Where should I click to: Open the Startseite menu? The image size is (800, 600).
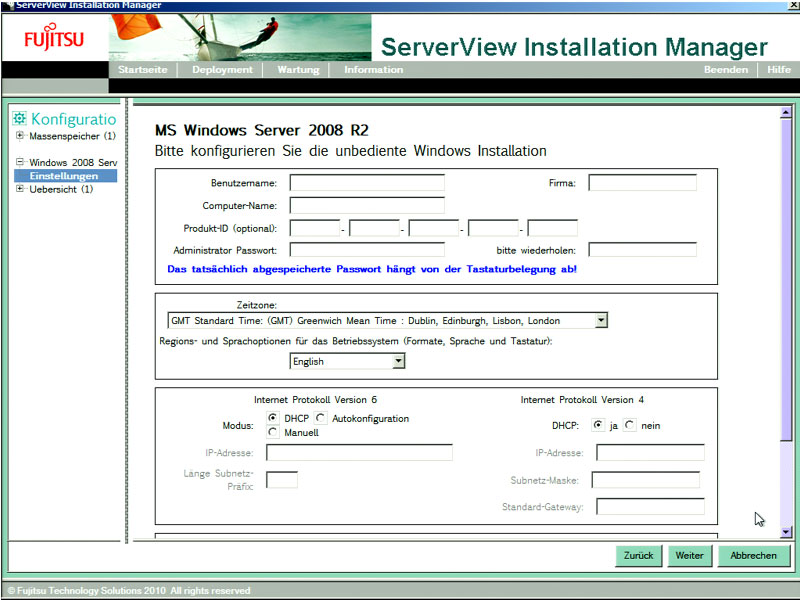tap(143, 70)
